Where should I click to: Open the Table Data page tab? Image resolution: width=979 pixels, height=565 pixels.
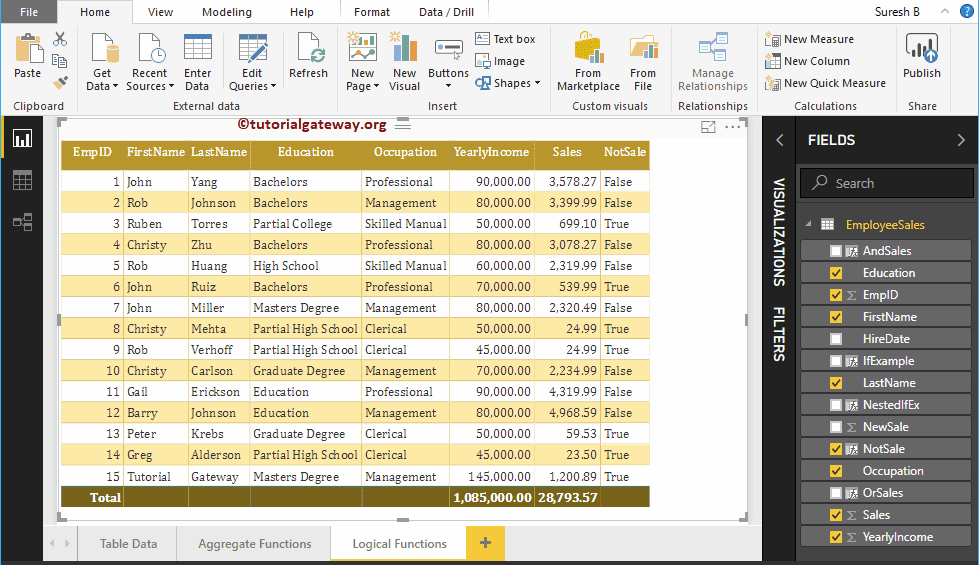pyautogui.click(x=129, y=544)
